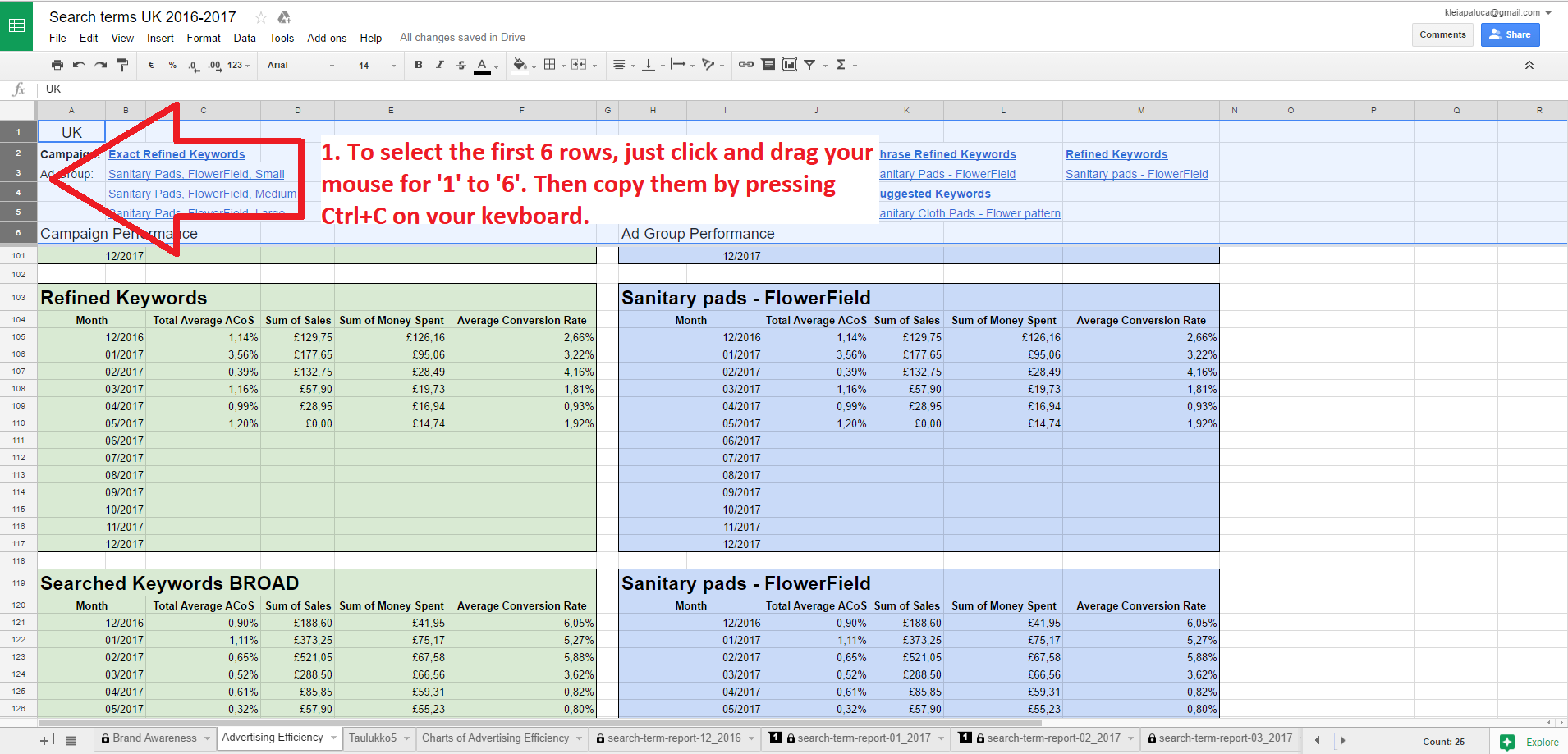Click the formula bar input field
The height and width of the screenshot is (754, 1568).
coord(739,89)
